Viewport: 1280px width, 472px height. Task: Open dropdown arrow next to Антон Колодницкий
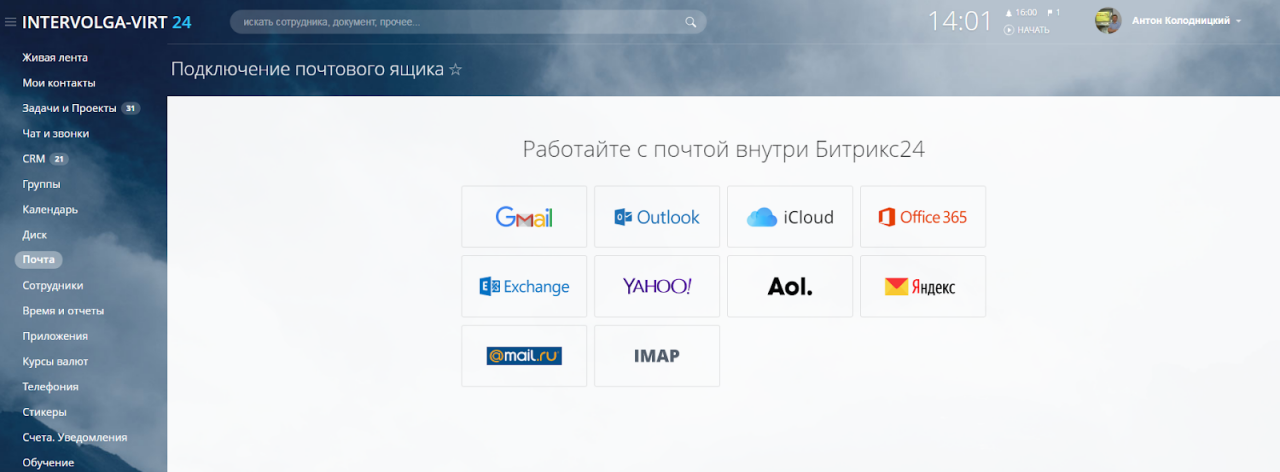pyautogui.click(x=1239, y=21)
